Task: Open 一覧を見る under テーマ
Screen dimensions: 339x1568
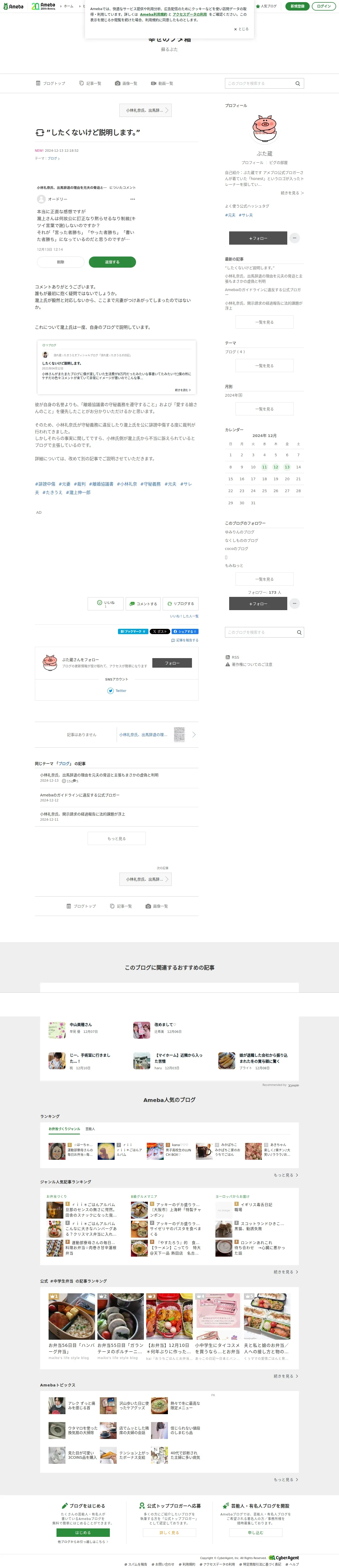Action: [264, 366]
